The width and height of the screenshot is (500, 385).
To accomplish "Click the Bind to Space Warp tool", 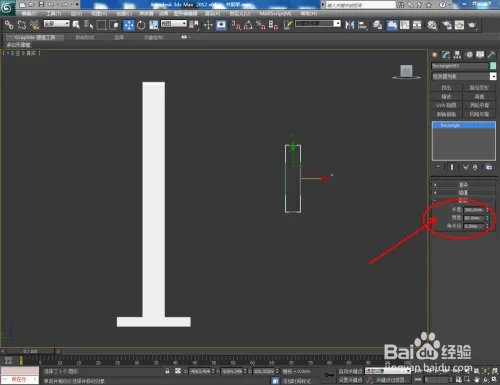I will pyautogui.click(x=34, y=25).
